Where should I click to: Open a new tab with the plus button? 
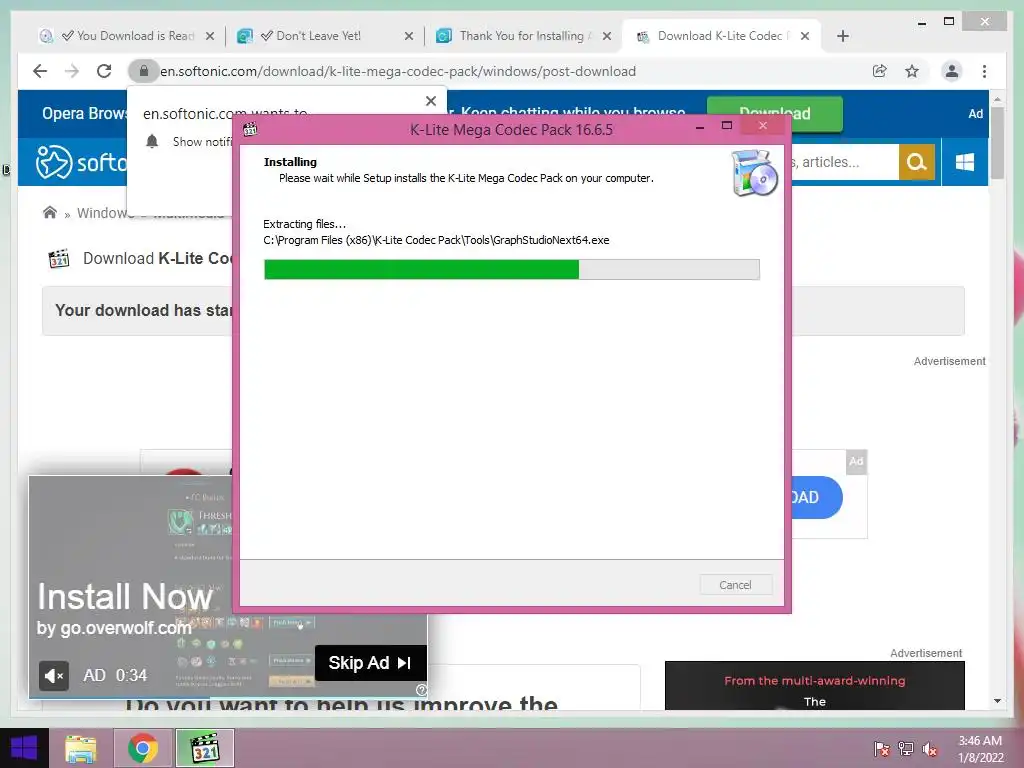(x=842, y=36)
